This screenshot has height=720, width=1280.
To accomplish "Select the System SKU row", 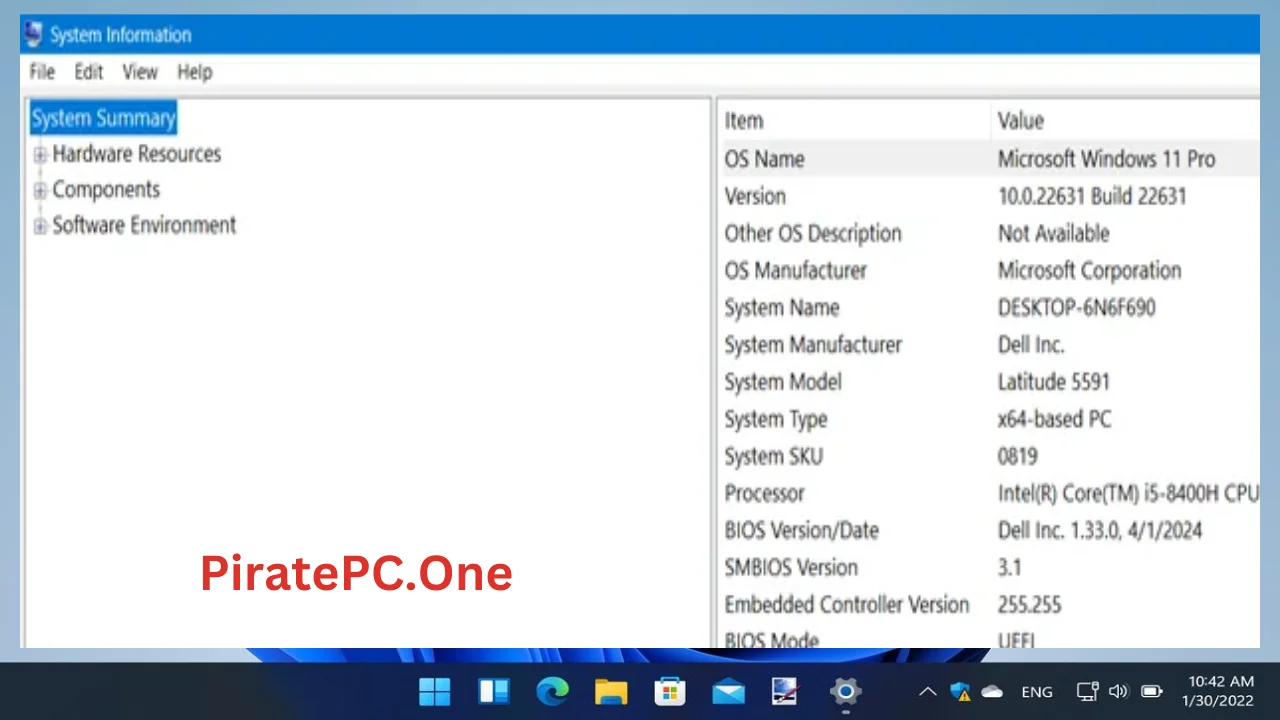I will coord(989,456).
